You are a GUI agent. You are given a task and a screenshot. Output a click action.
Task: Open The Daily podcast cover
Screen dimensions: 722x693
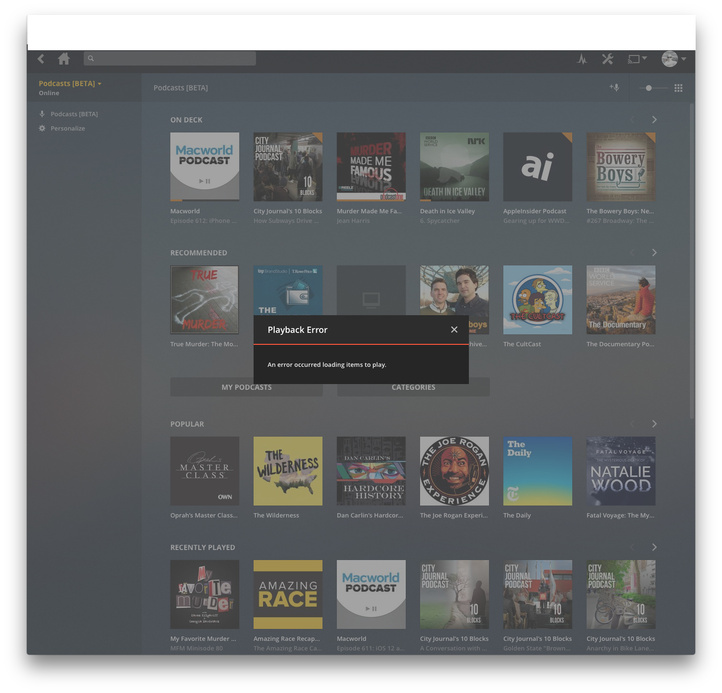tap(537, 471)
